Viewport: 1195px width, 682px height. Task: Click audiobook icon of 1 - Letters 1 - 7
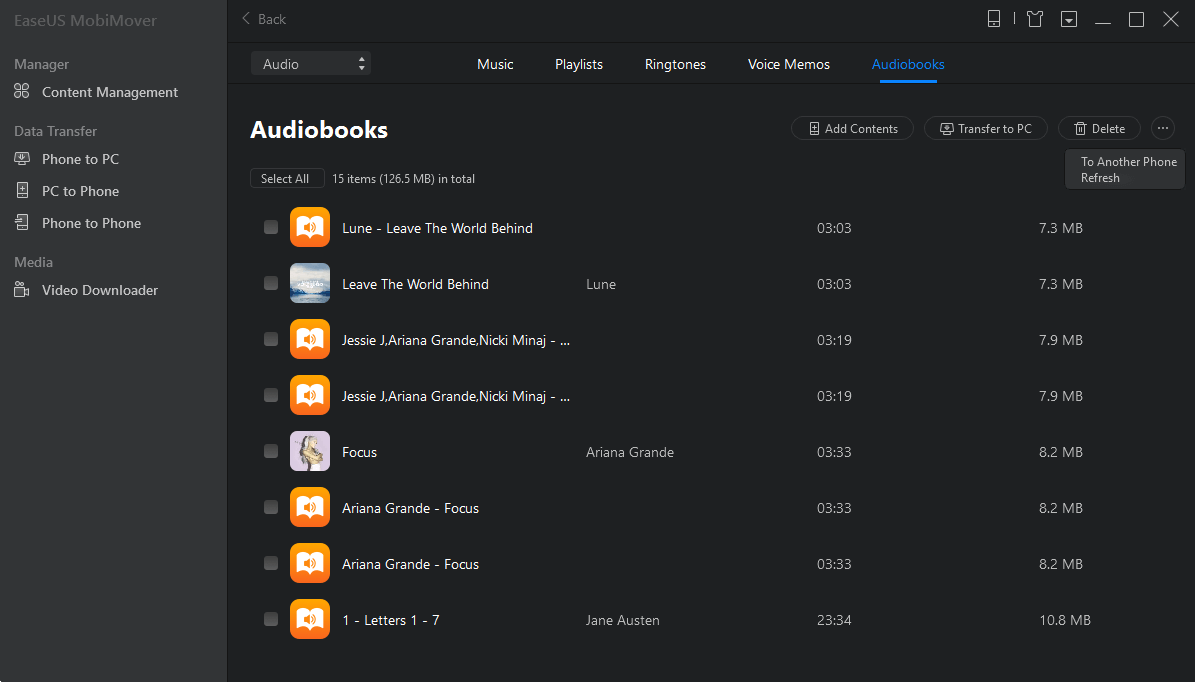tap(309, 620)
